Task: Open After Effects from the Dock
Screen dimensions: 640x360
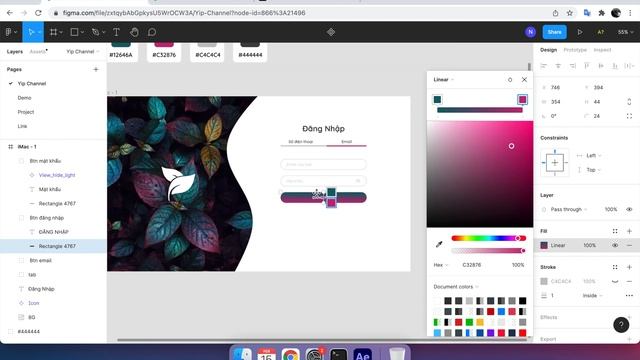Action: pos(362,354)
